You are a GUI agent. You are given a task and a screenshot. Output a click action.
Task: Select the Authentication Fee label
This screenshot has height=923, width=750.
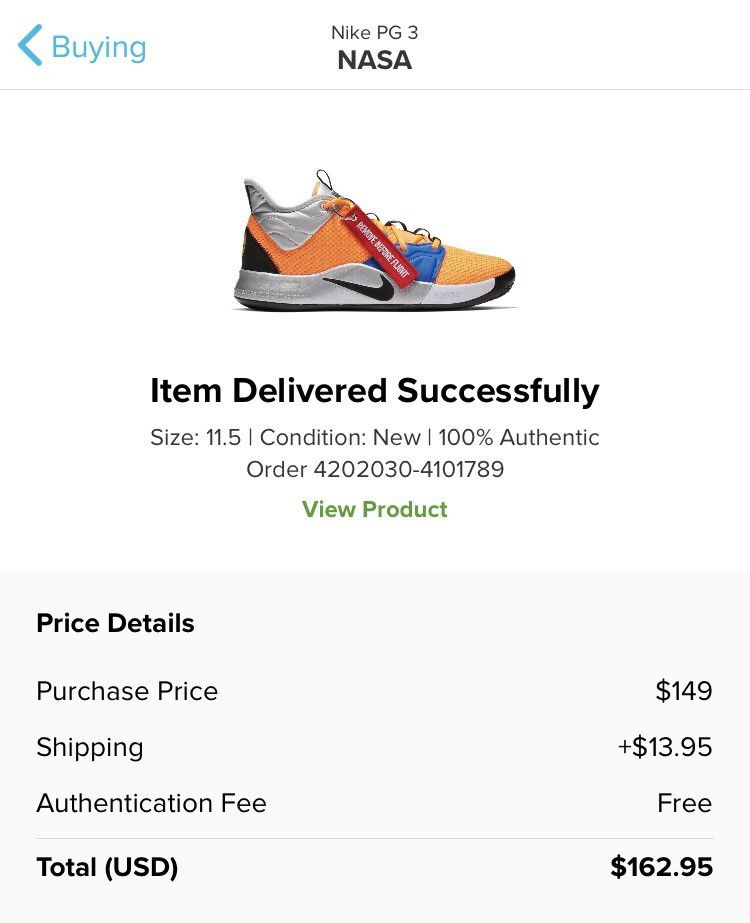151,803
